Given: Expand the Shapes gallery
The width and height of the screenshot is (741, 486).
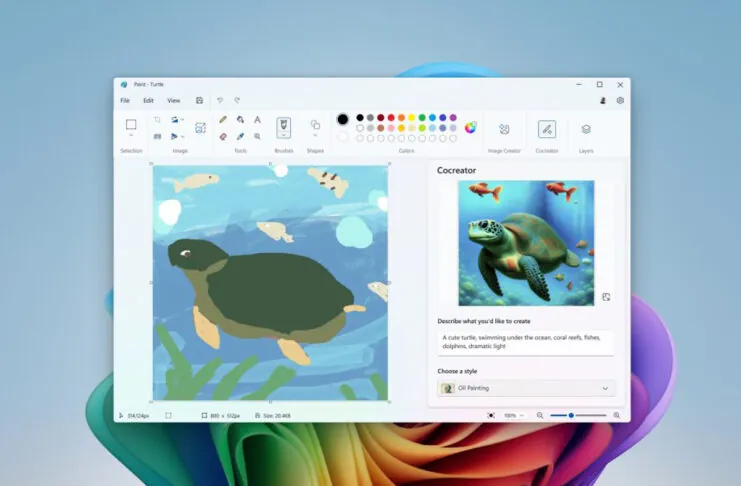Looking at the screenshot, I should (315, 136).
